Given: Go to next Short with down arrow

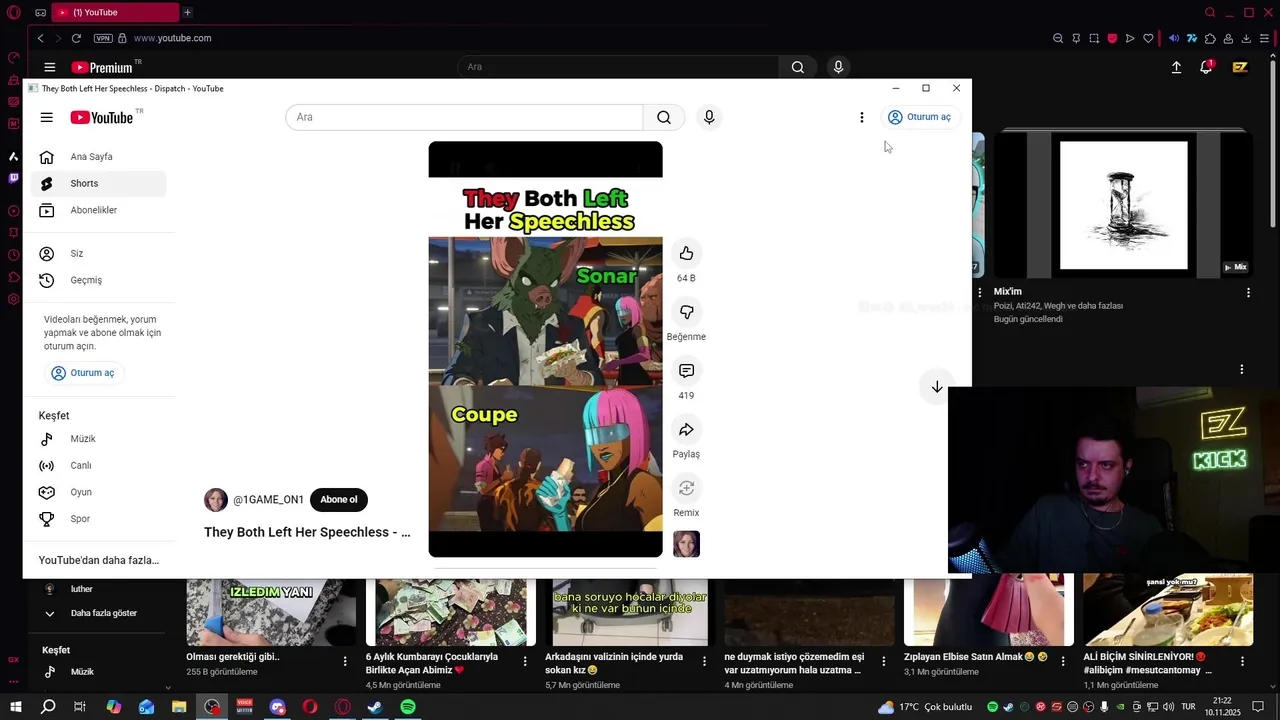Looking at the screenshot, I should (937, 387).
